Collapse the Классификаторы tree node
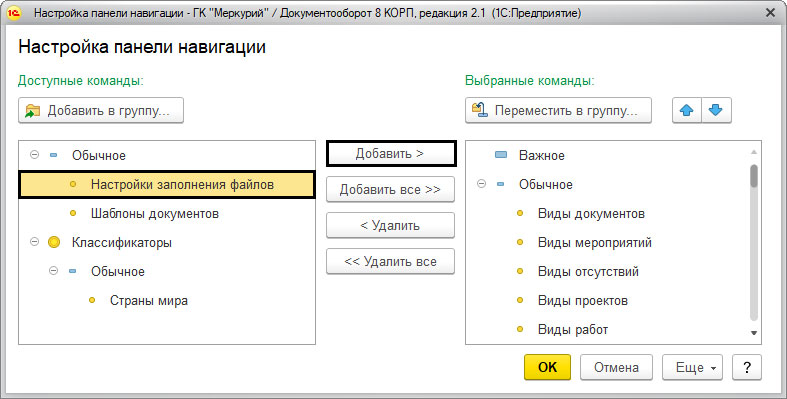The height and width of the screenshot is (399, 787). click(x=34, y=242)
